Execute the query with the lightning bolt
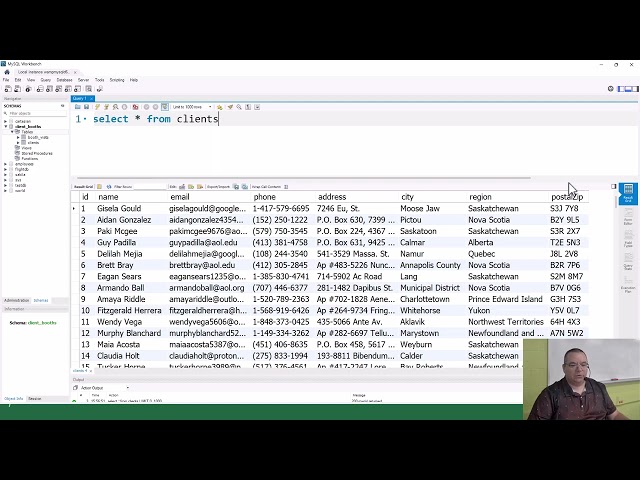640x480 pixels. coord(97,107)
